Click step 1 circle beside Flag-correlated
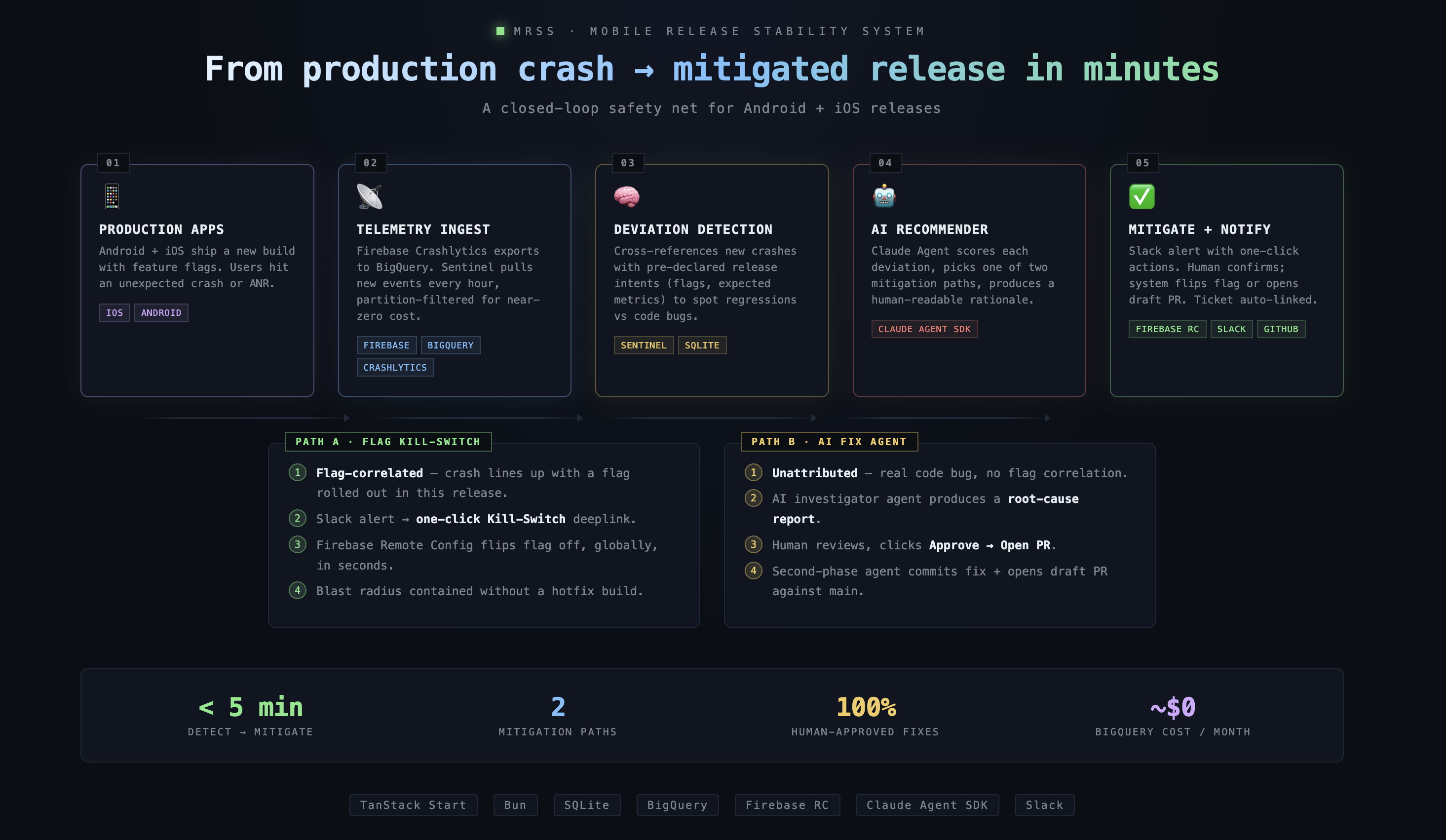 [x=297, y=472]
